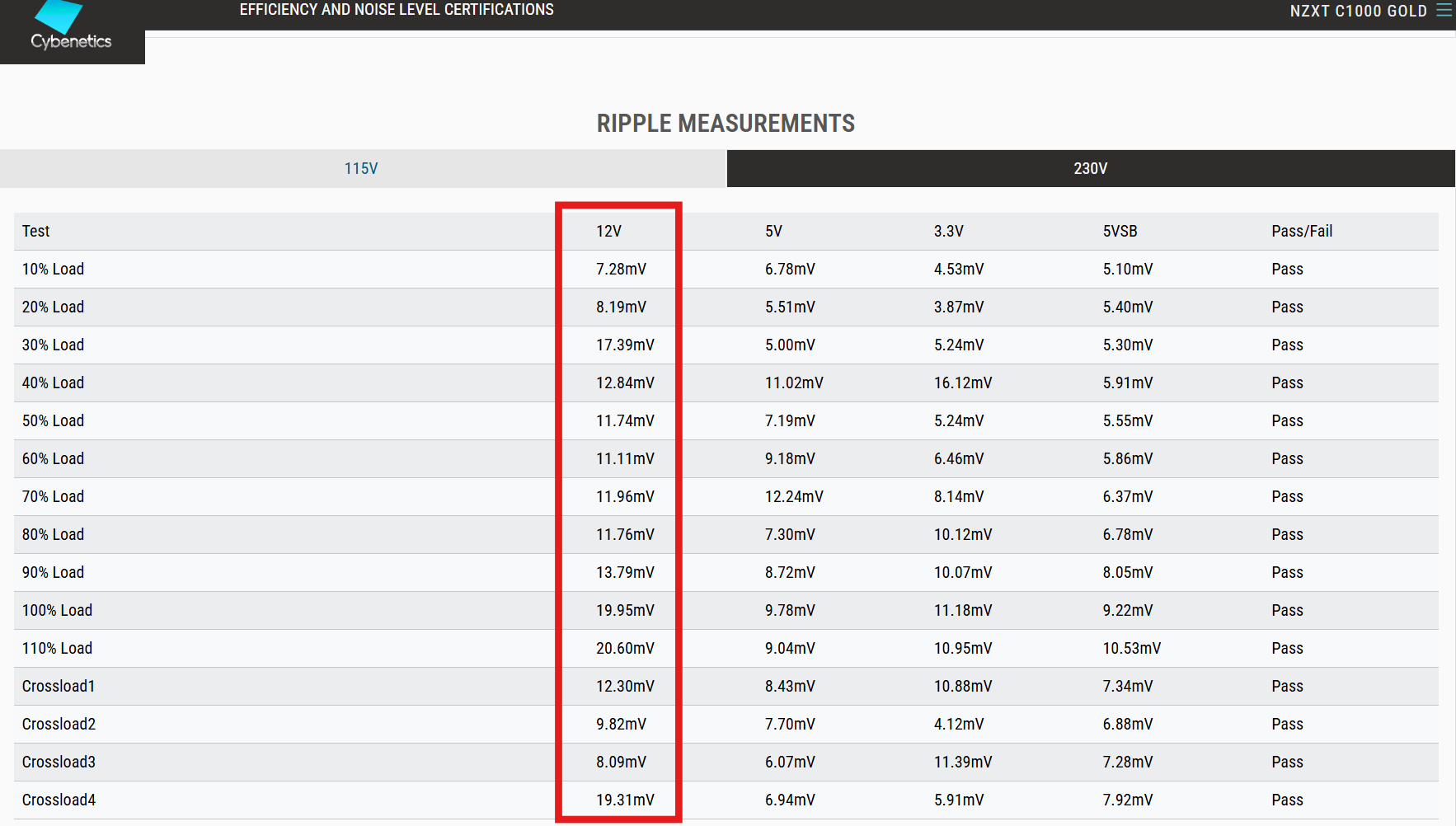The height and width of the screenshot is (826, 1456).
Task: Click the 11.96mV cell
Action: point(625,497)
